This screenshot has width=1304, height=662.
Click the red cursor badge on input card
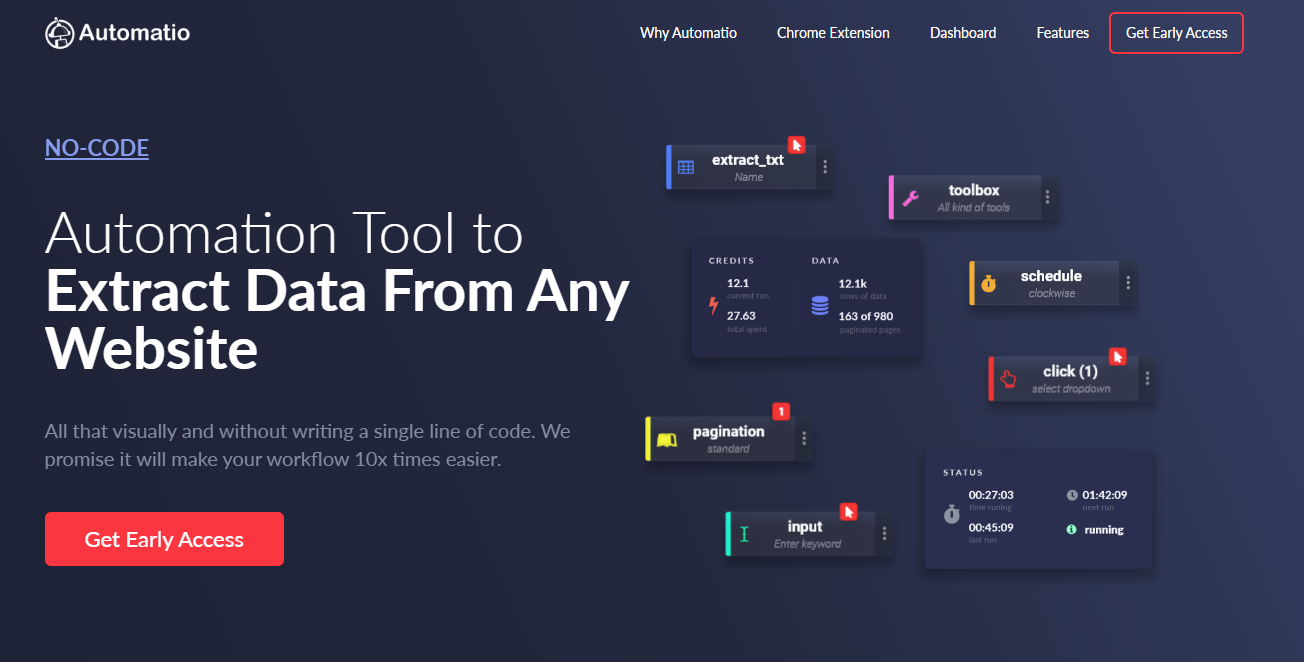tap(848, 512)
